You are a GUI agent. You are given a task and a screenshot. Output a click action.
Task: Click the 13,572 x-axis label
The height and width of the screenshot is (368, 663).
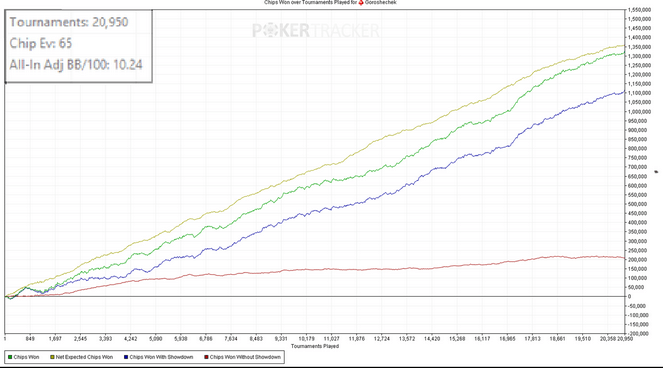tap(407, 339)
